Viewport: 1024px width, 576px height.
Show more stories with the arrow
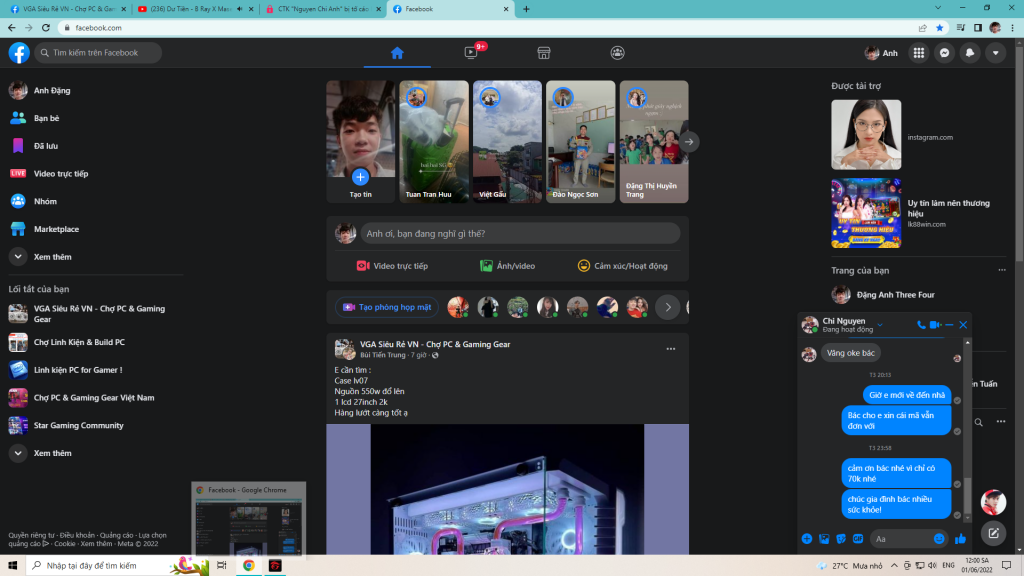pyautogui.click(x=689, y=142)
